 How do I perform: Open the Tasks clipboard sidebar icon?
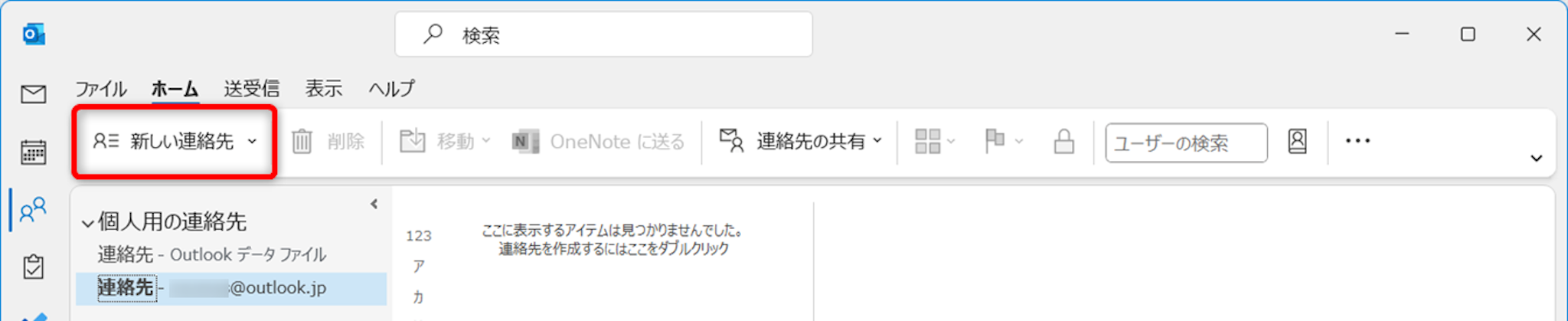(x=33, y=267)
